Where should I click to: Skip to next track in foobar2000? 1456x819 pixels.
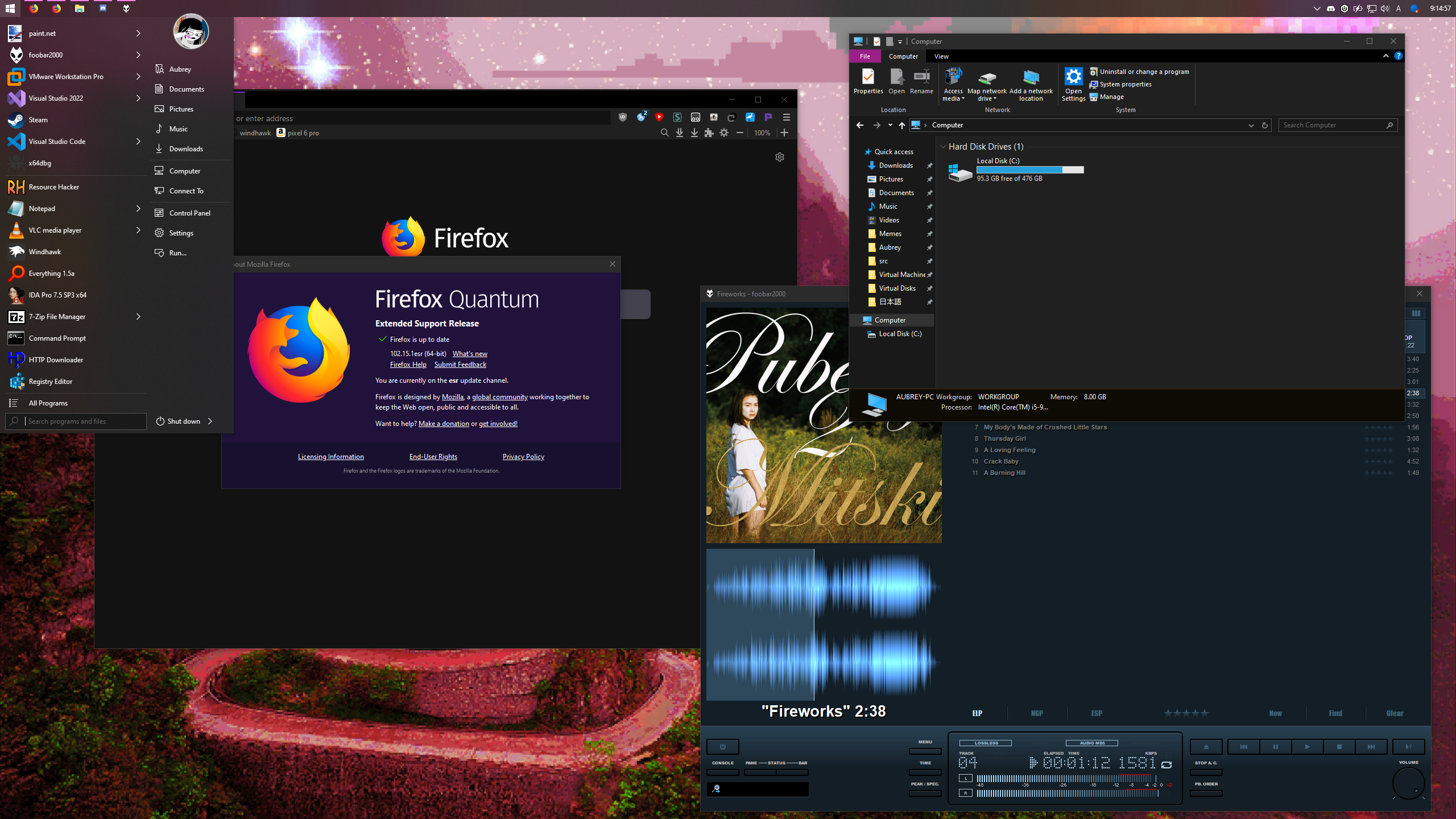1371,747
